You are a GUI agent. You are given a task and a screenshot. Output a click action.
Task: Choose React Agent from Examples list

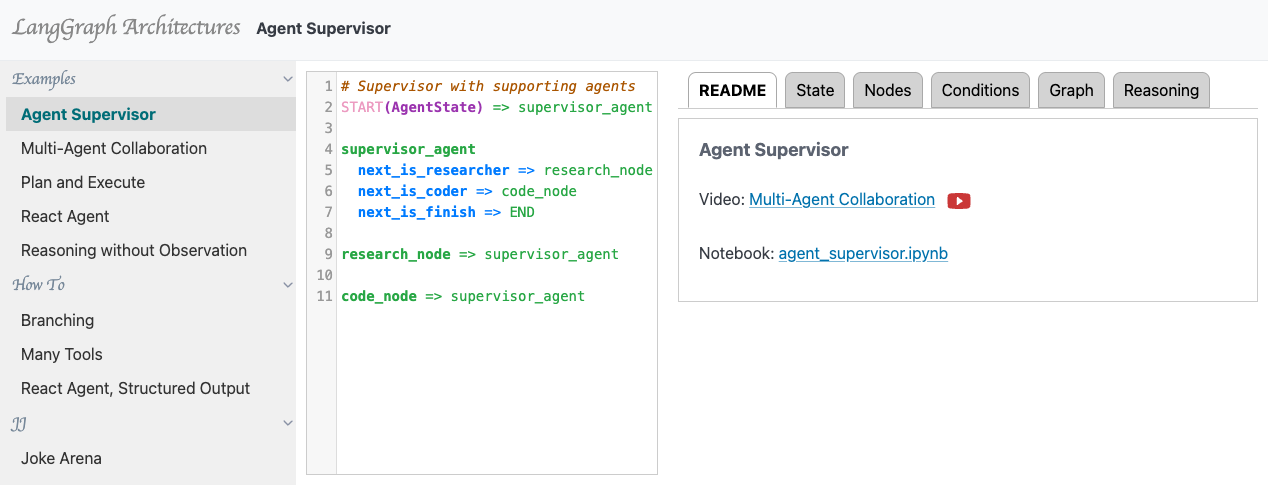[65, 216]
